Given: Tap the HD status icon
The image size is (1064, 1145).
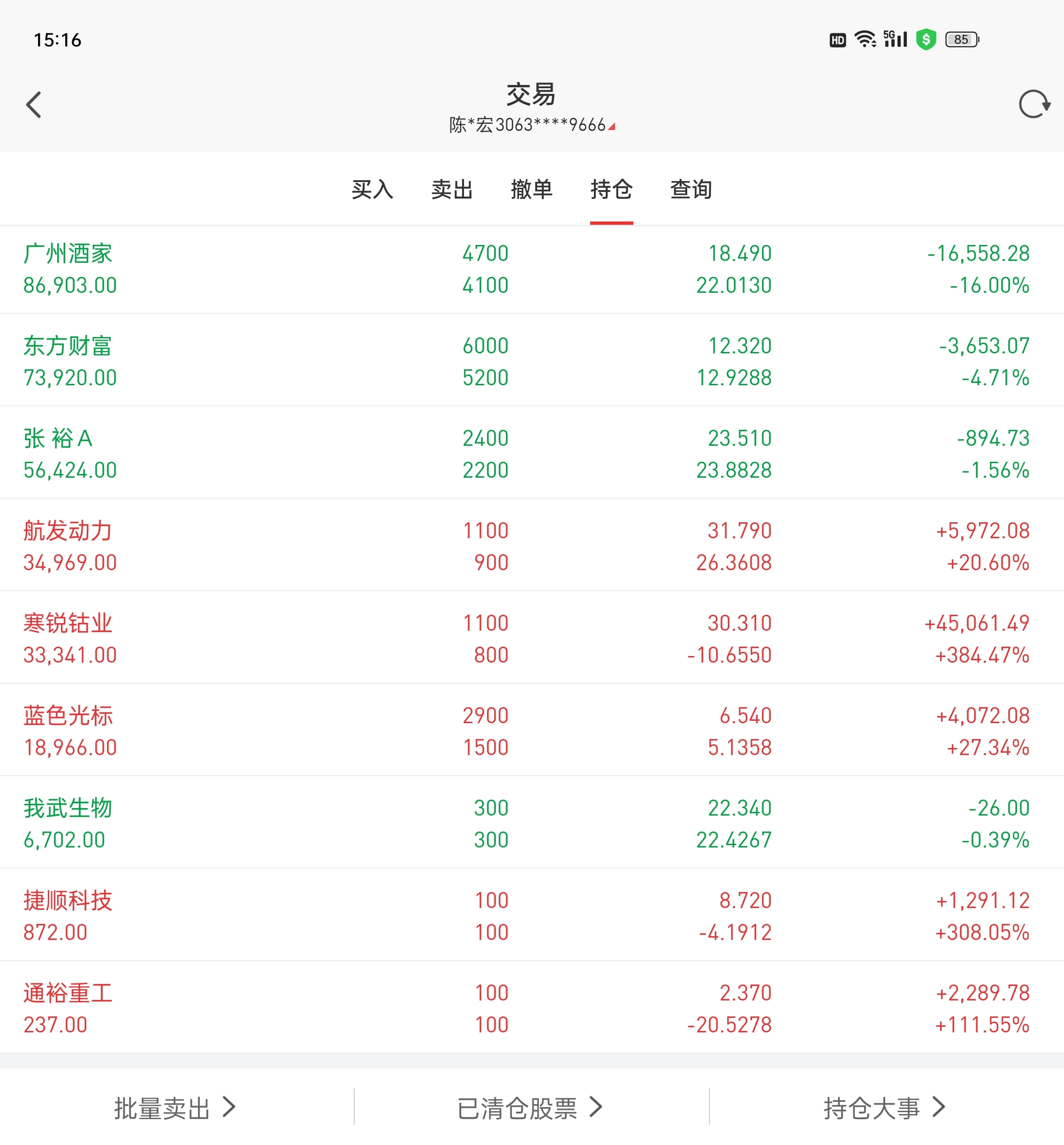Looking at the screenshot, I should pos(838,40).
